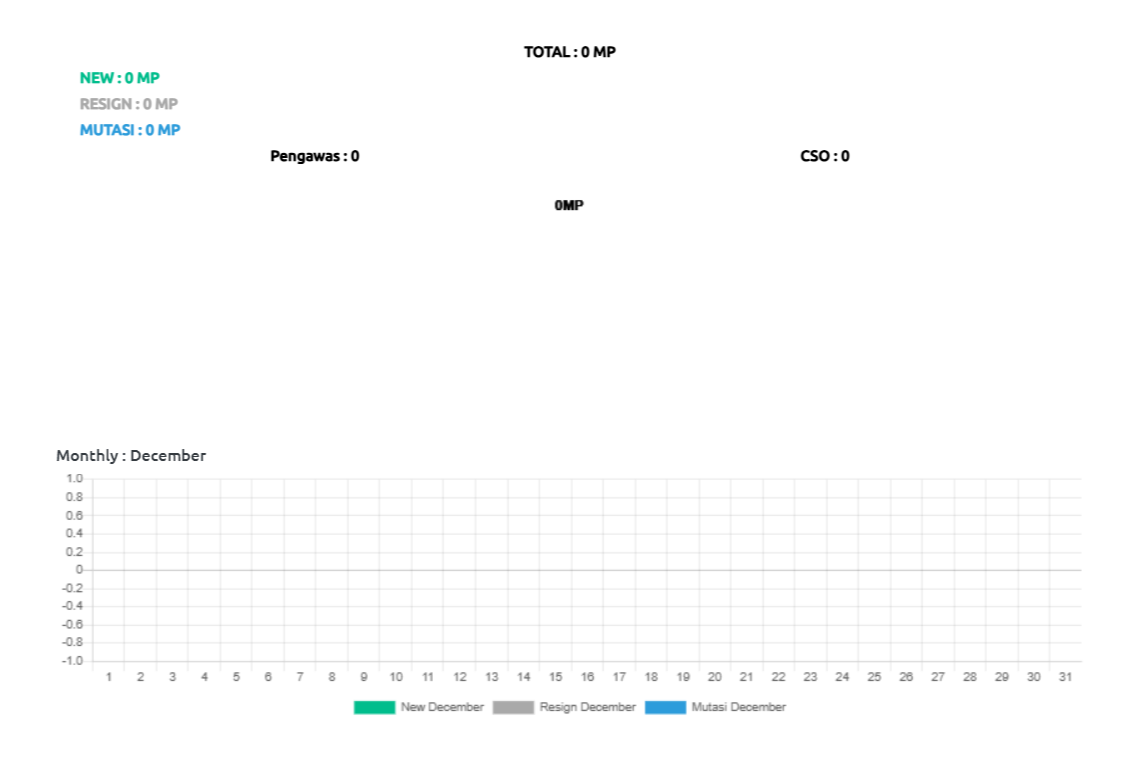The height and width of the screenshot is (768, 1140).
Task: Click the 0 y-axis value
Action: [x=79, y=569]
